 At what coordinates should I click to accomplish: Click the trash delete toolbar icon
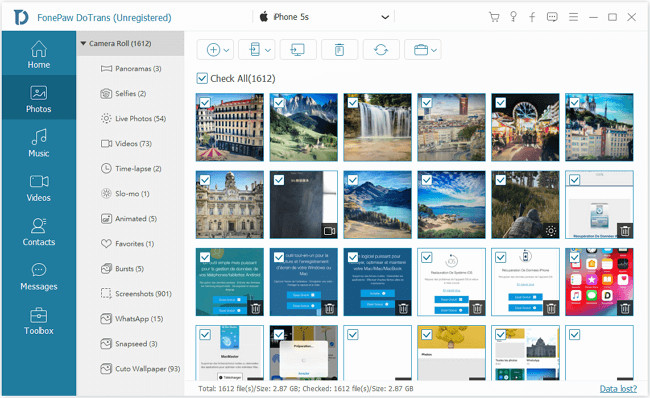pos(339,50)
